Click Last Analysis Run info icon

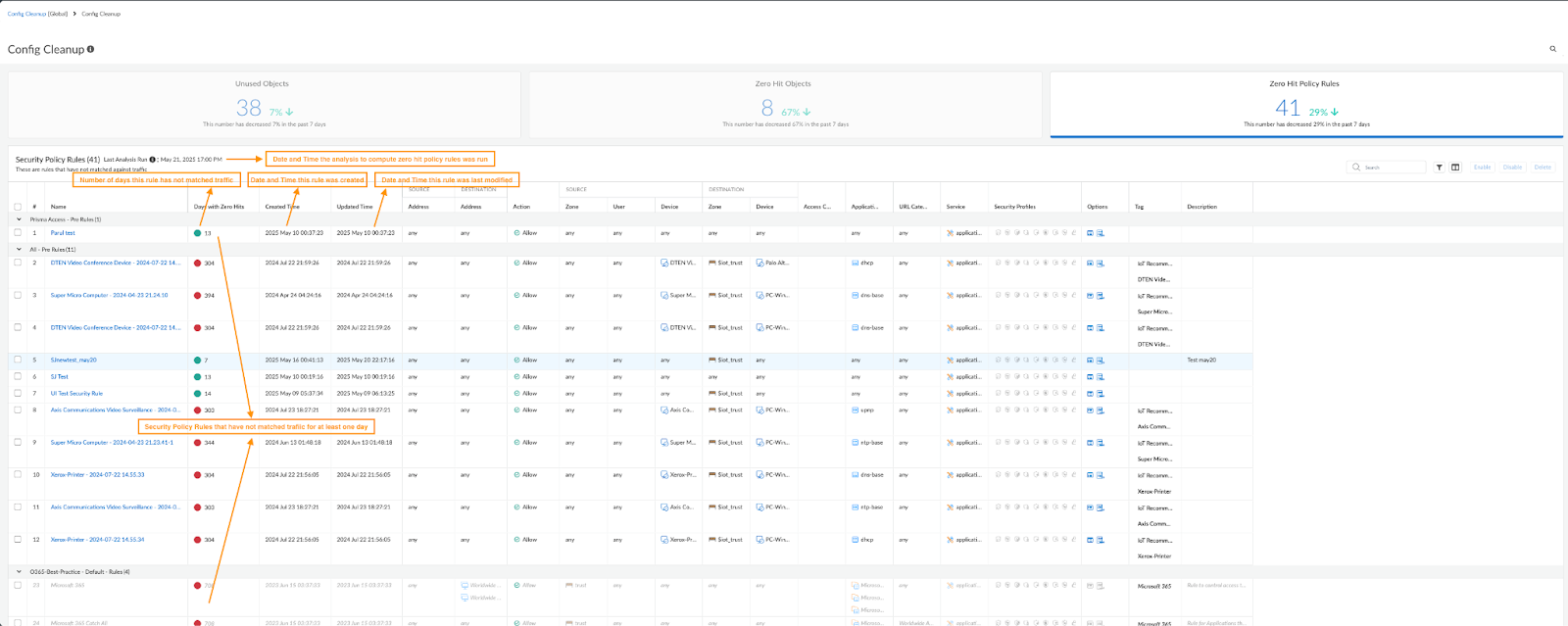153,160
